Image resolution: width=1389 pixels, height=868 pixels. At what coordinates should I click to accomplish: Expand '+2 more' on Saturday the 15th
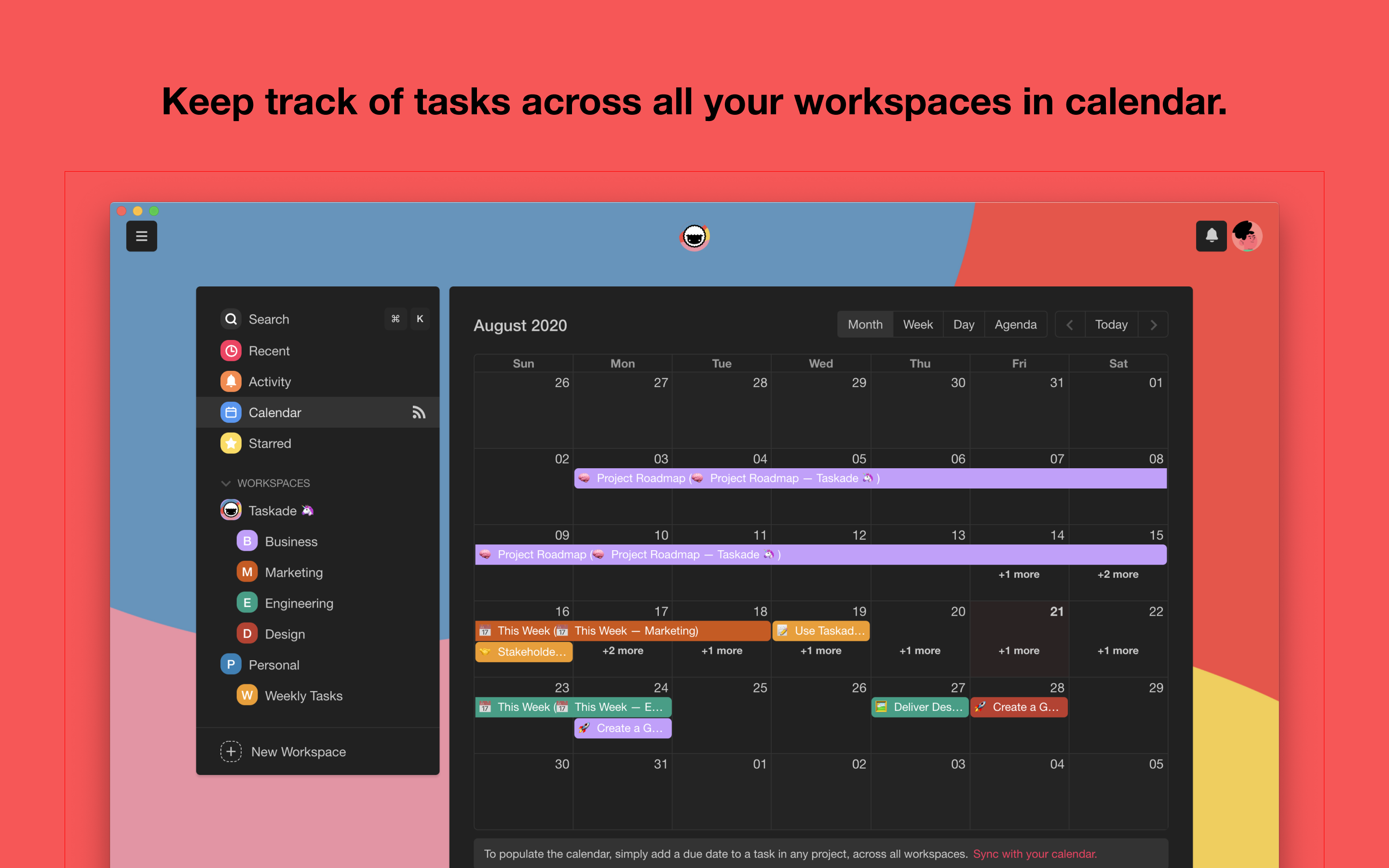[x=1117, y=574]
